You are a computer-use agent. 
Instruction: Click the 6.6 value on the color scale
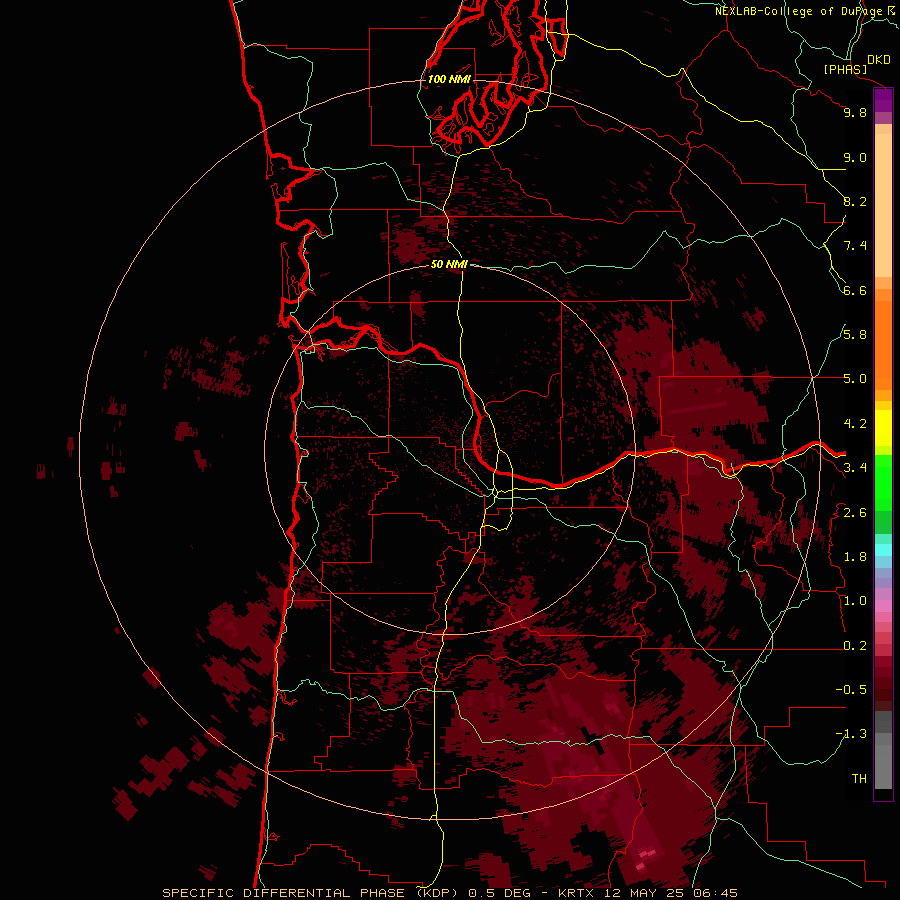(855, 290)
